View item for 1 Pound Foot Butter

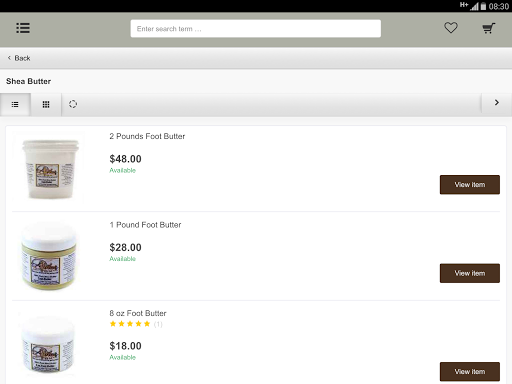click(470, 273)
